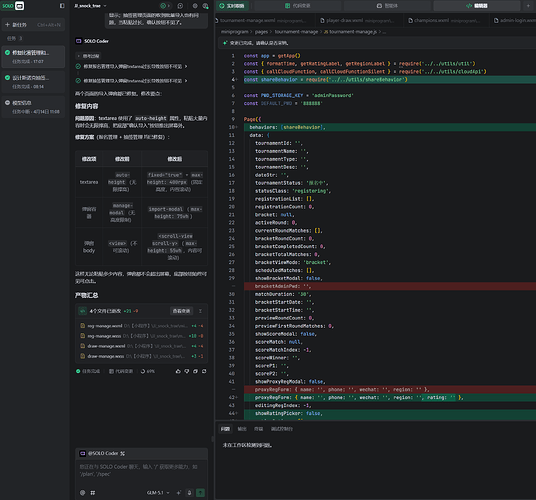
Task: Open settings gear in chat header
Action: point(195,6)
